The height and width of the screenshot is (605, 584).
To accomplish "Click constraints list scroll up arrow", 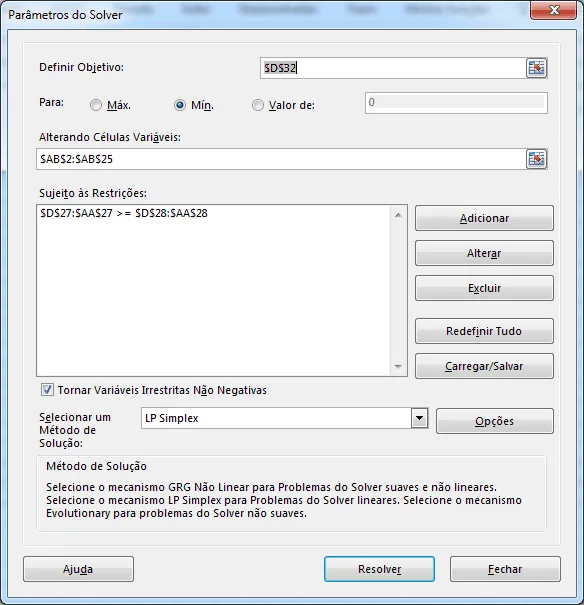I will [398, 215].
